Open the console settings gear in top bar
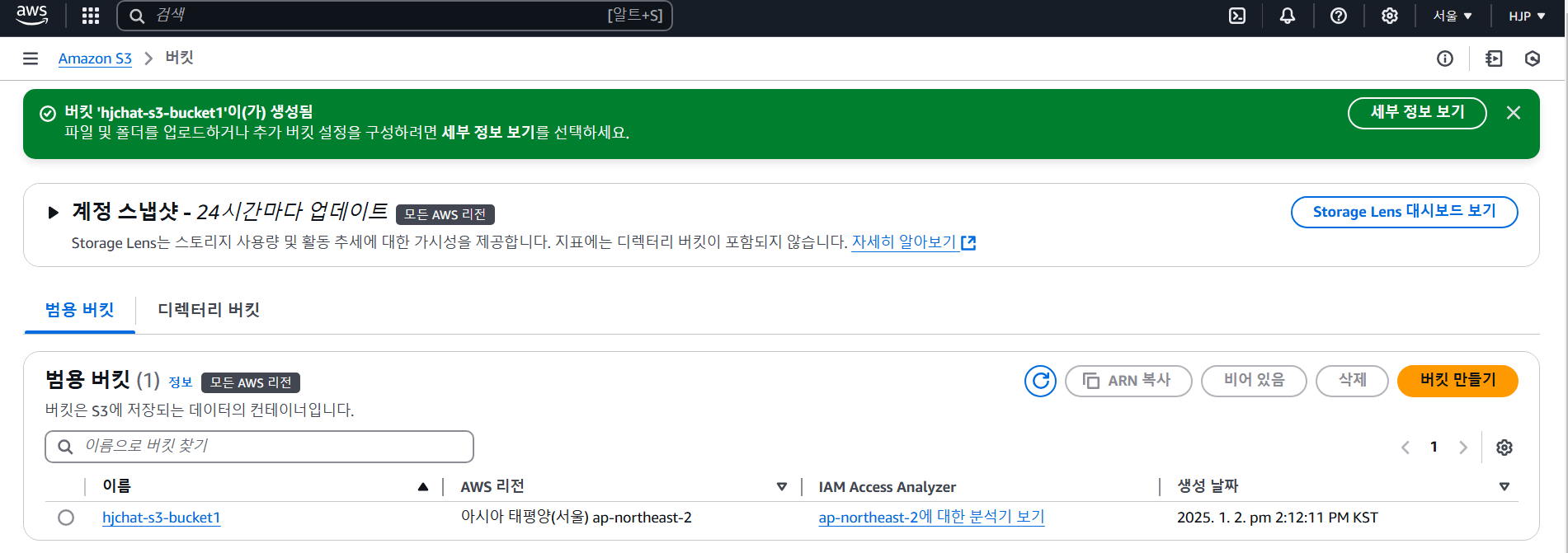The width and height of the screenshot is (1568, 553). (x=1390, y=16)
